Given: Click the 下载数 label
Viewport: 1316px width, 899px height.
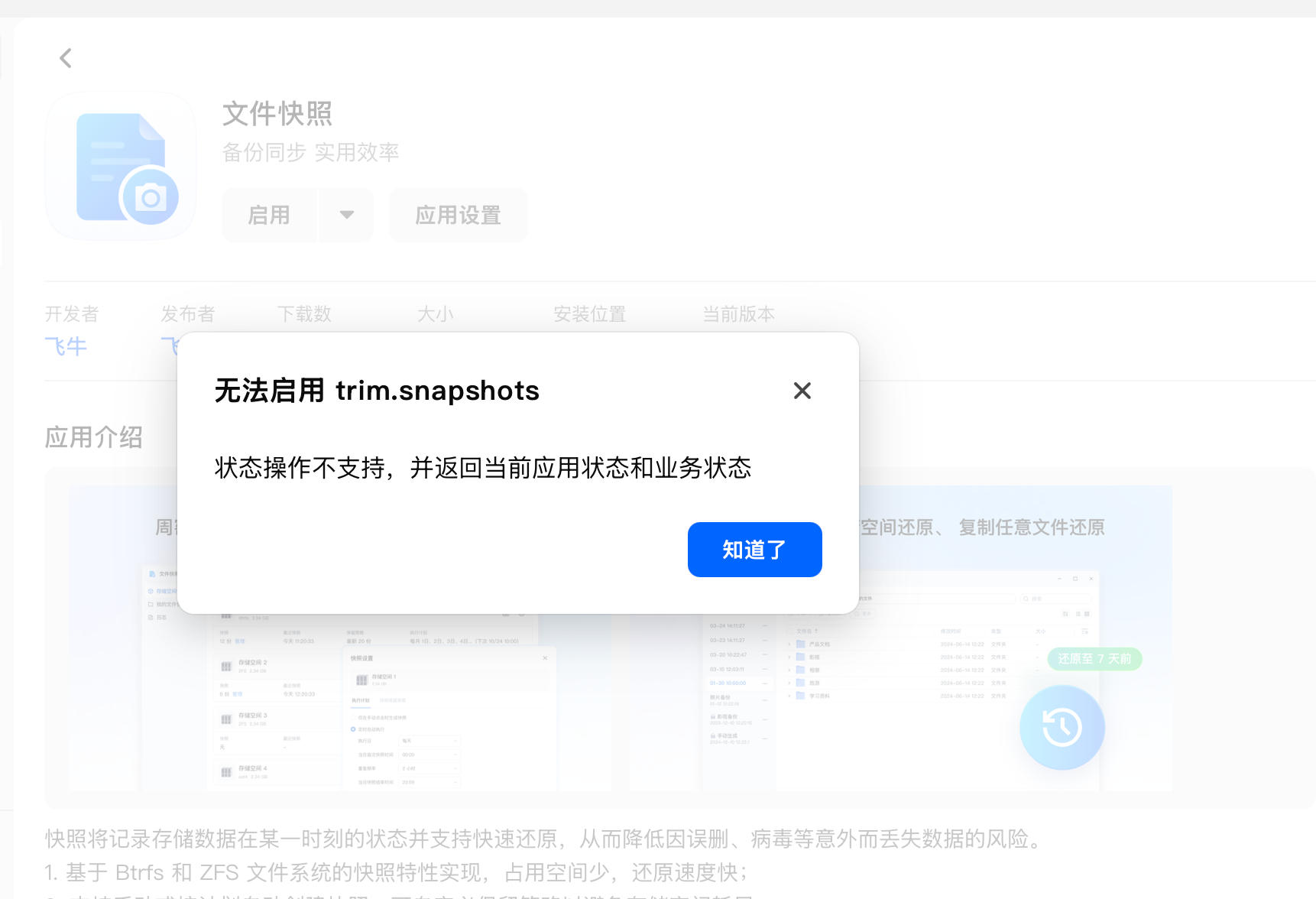Looking at the screenshot, I should (x=304, y=314).
